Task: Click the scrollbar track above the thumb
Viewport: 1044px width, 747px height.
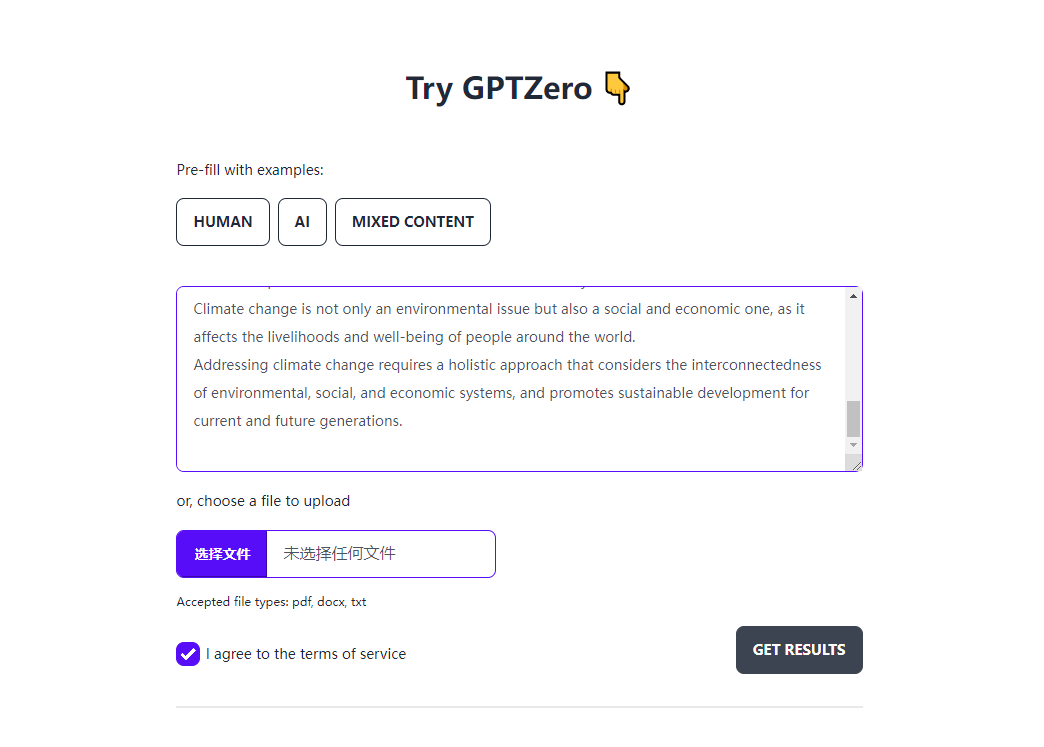Action: coord(853,350)
